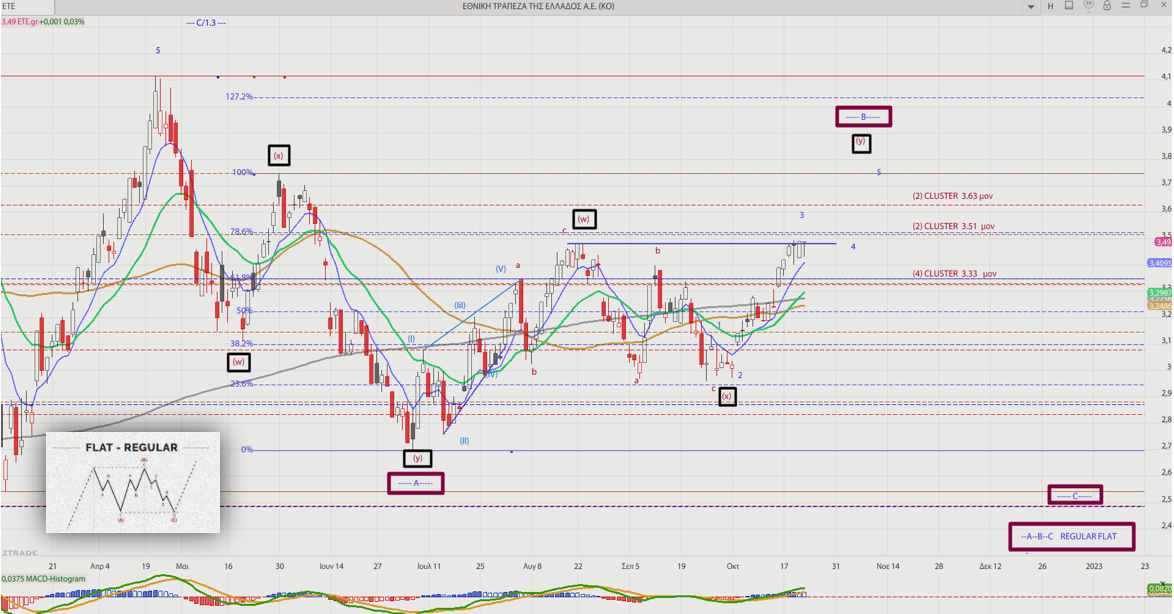
Task: Click the 2023 date label on time axis
Action: click(x=1094, y=566)
